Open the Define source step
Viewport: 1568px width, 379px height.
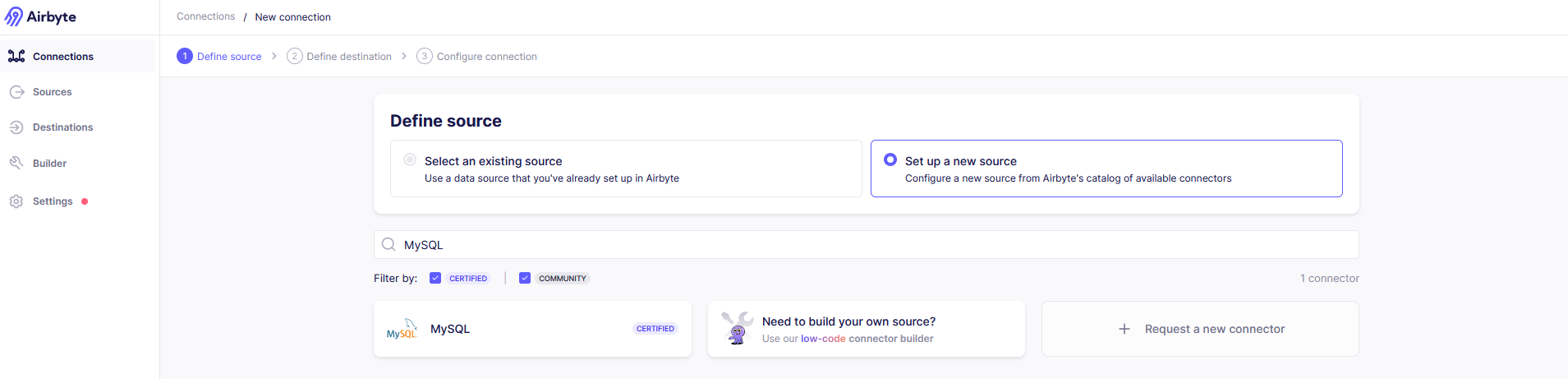click(219, 57)
